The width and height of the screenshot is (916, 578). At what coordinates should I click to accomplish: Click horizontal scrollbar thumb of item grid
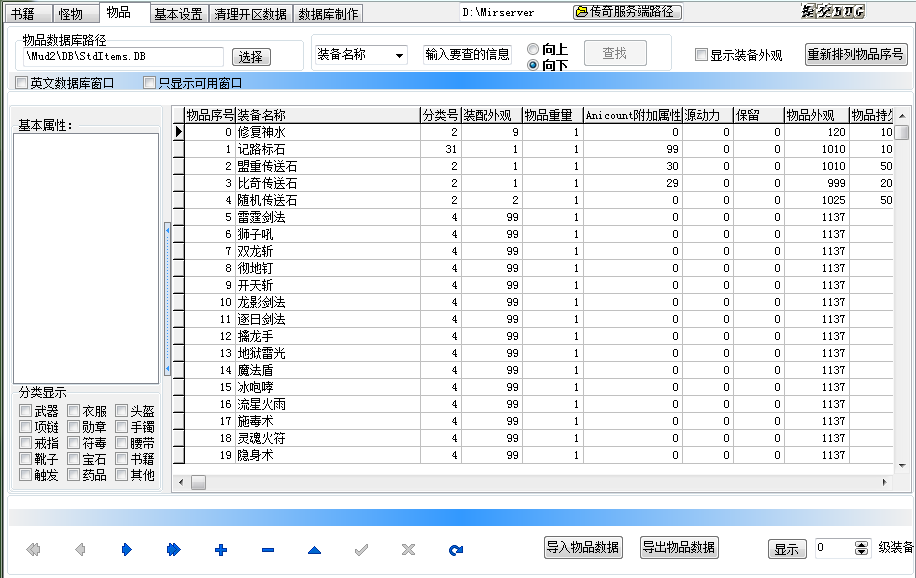point(199,483)
